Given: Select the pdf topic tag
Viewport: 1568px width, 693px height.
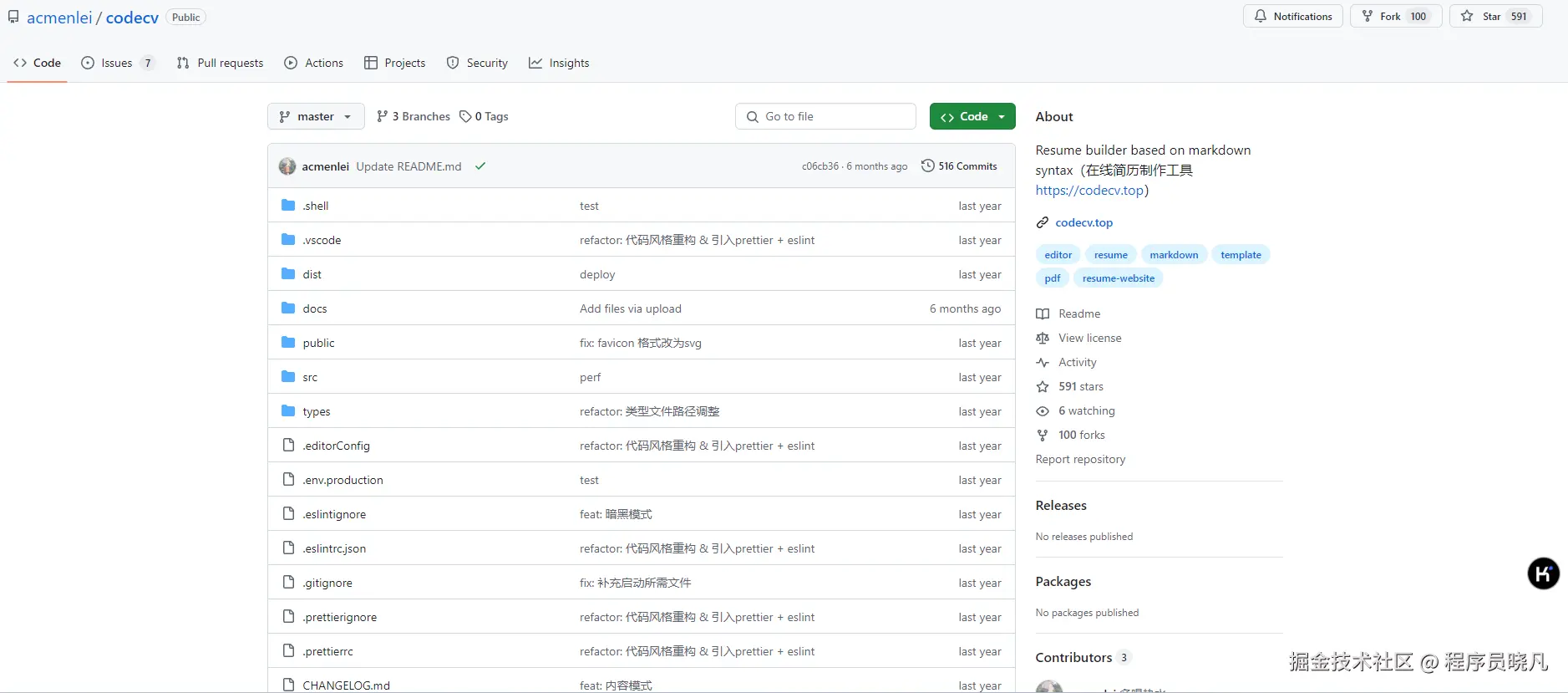Looking at the screenshot, I should point(1052,278).
